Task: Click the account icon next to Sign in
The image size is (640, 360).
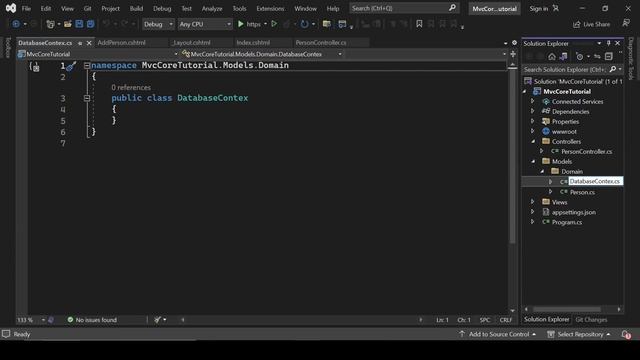Action: click(x=556, y=8)
